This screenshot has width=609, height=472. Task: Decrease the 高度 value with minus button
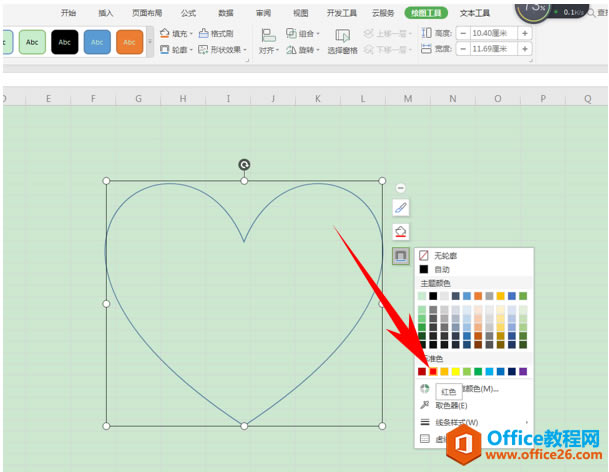(463, 33)
